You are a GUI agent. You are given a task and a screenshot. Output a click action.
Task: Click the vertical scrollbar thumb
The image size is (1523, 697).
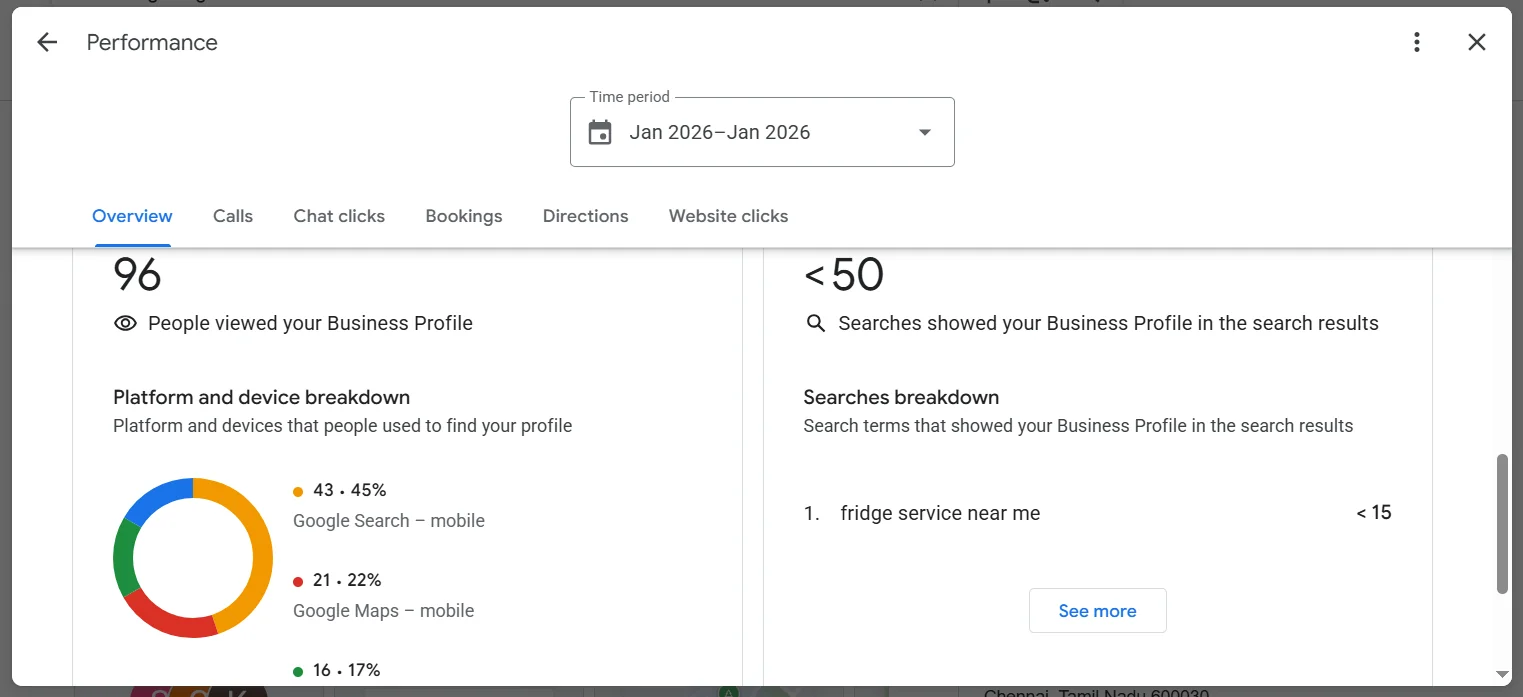pyautogui.click(x=1502, y=524)
